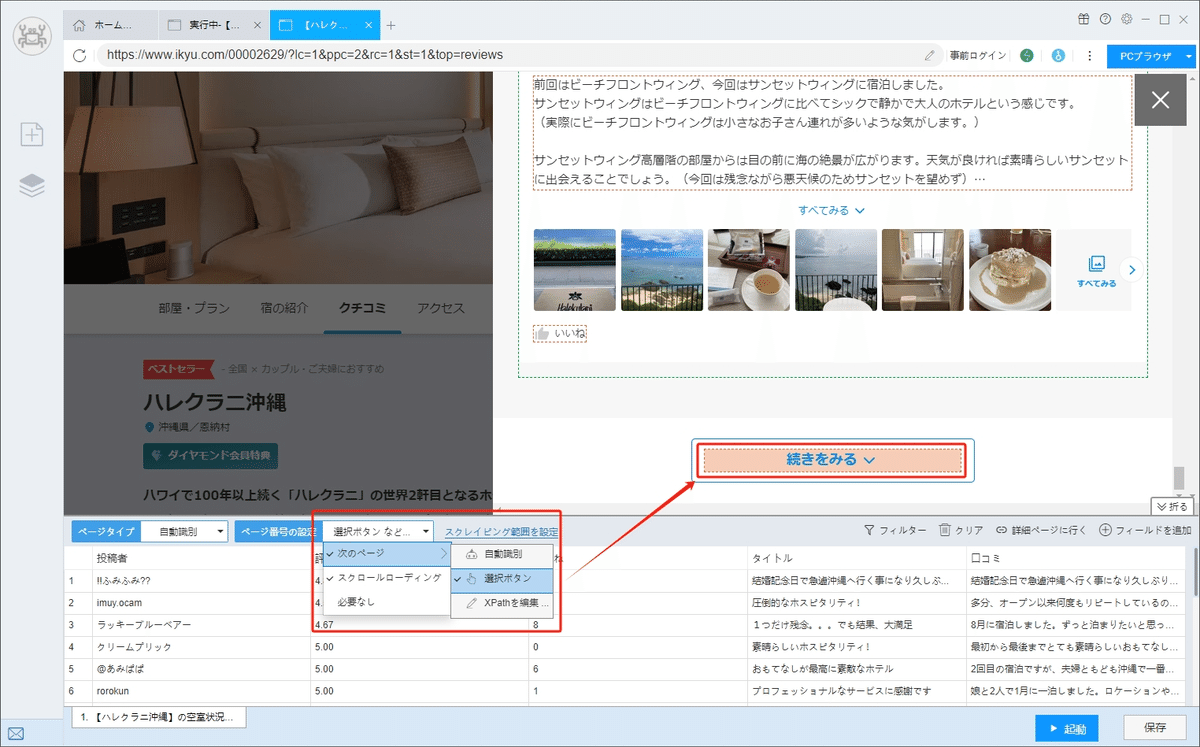Open the ページタイプ 自動識別 dropdown
Viewport: 1200px width, 747px height.
183,532
